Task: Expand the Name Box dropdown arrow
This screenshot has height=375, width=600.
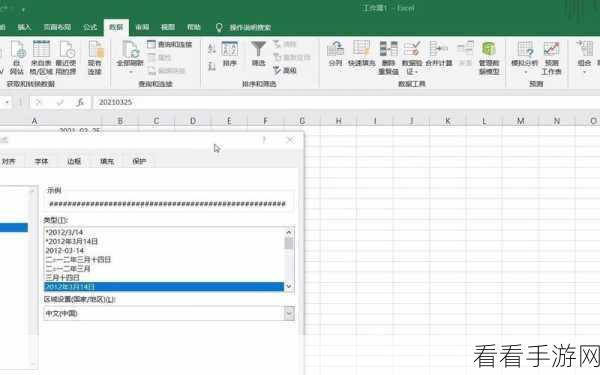Action: pos(7,102)
